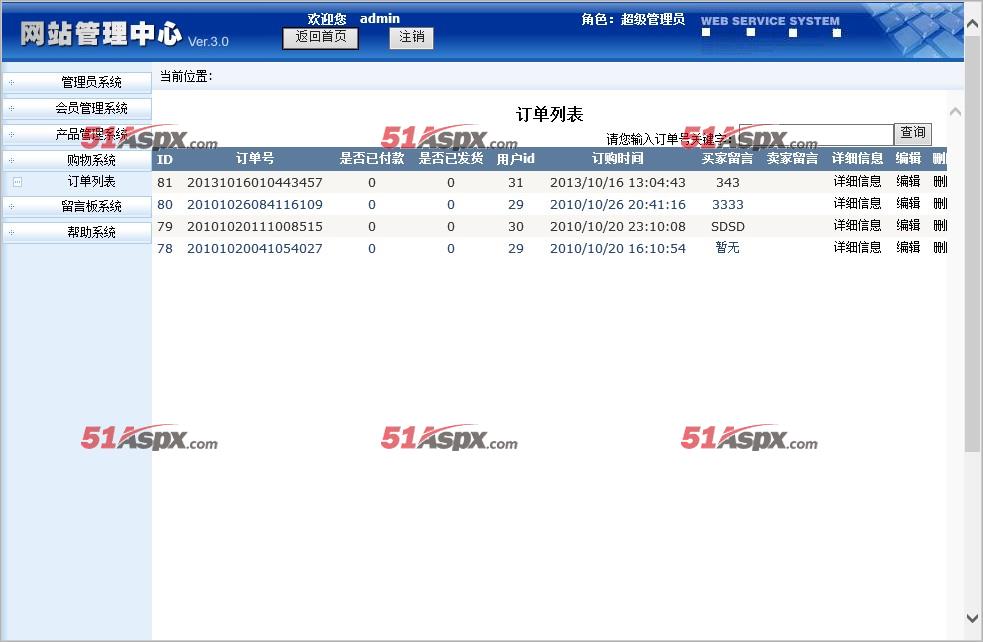This screenshot has height=642, width=983.
Task: Expand the 产品管理系统 menu icon
Action: pyautogui.click(x=11, y=135)
